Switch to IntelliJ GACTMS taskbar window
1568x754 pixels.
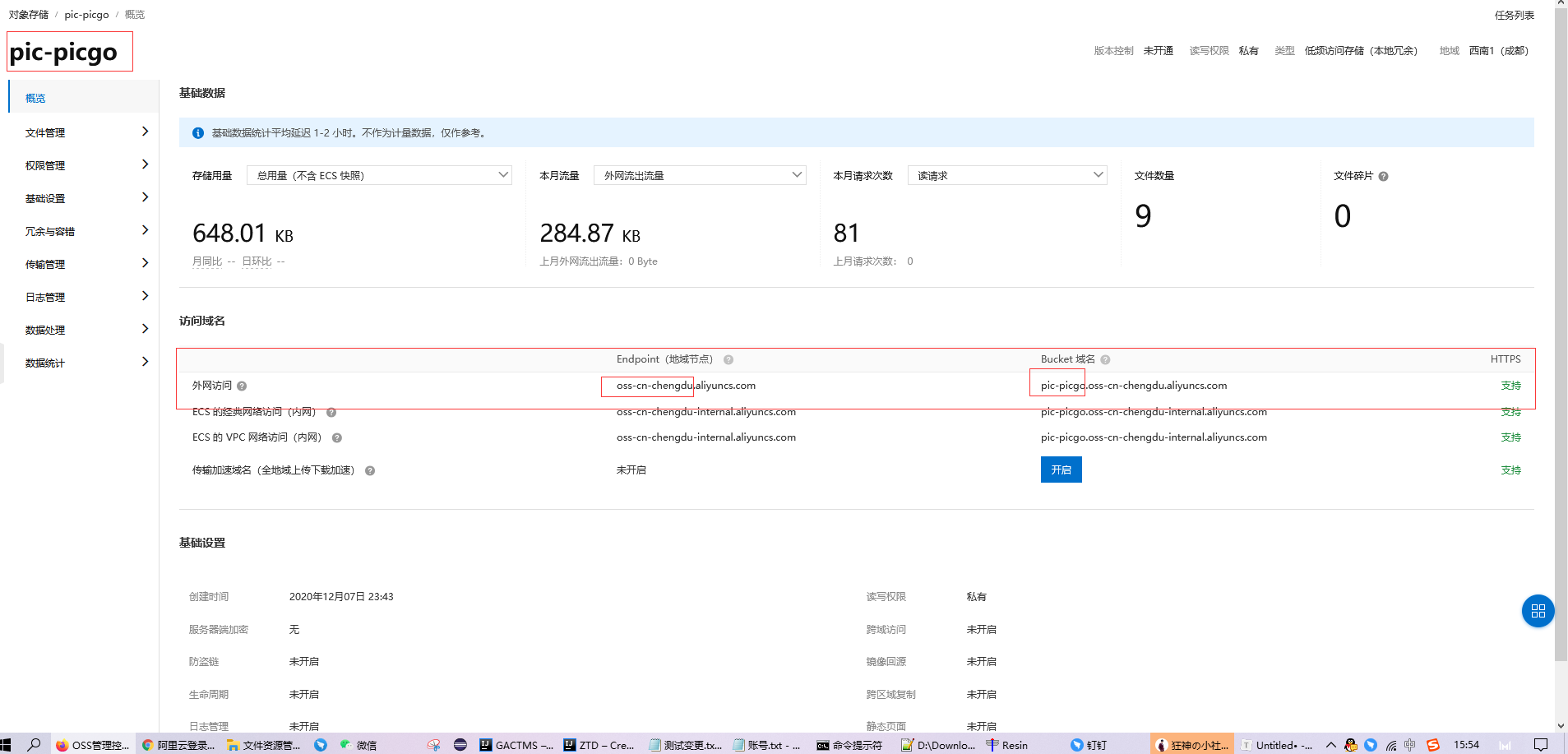[x=516, y=745]
